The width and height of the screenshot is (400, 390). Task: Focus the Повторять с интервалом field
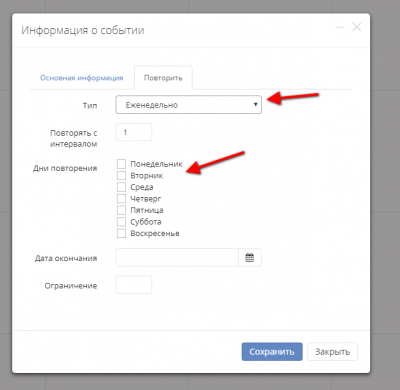[134, 132]
